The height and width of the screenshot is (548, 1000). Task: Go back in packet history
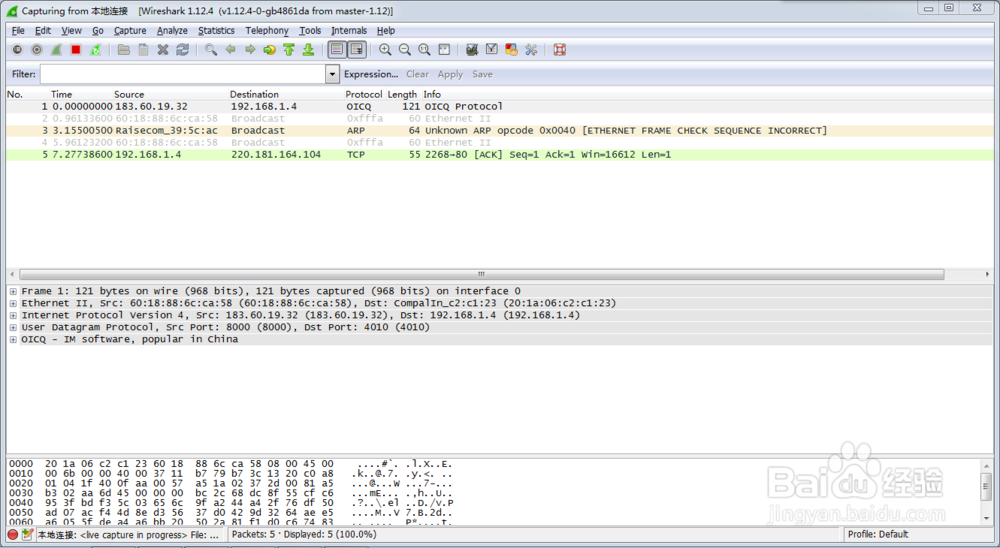coord(230,50)
